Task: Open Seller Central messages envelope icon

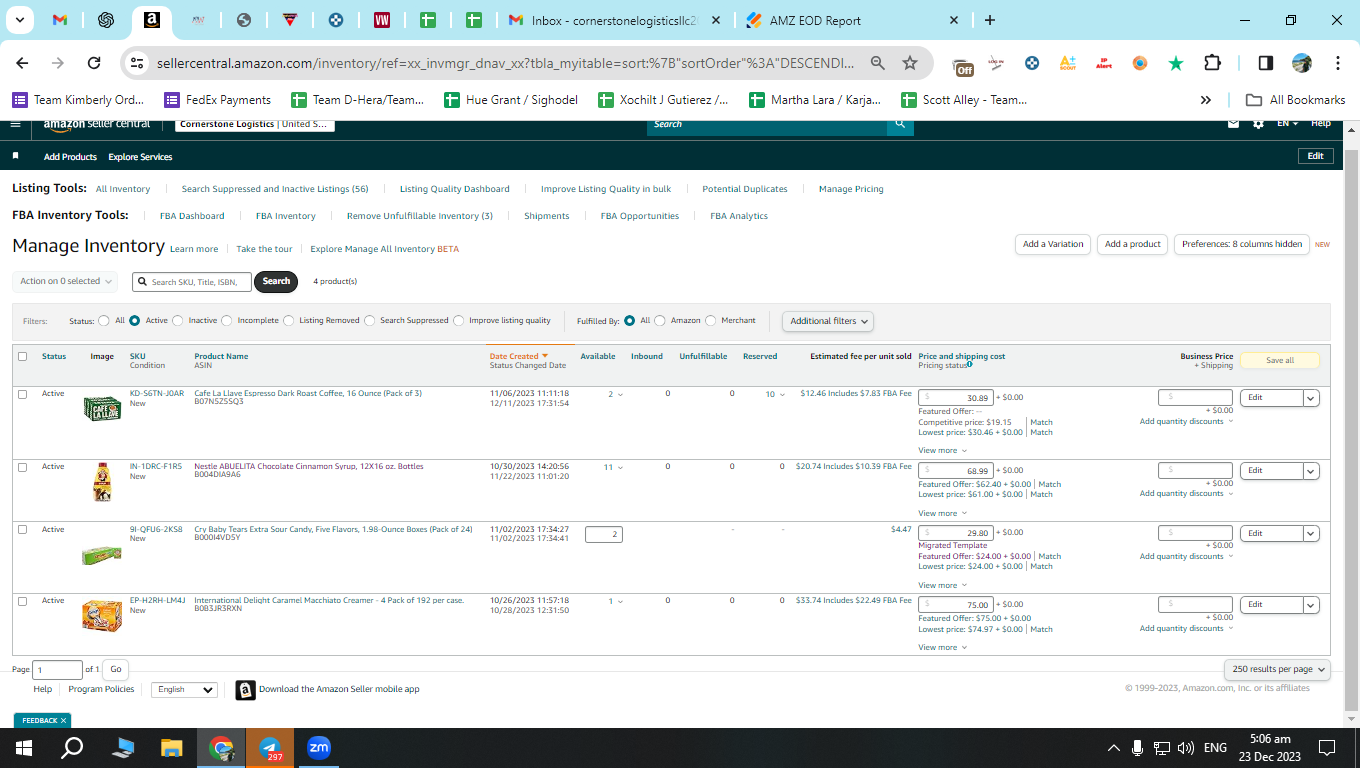Action: point(1233,124)
